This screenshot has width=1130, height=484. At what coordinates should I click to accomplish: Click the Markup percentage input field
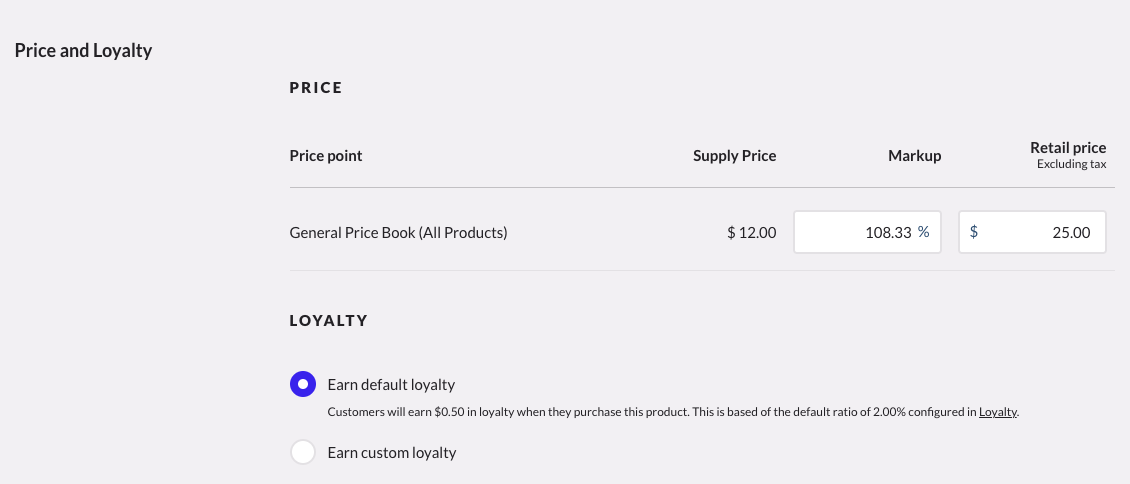860,232
